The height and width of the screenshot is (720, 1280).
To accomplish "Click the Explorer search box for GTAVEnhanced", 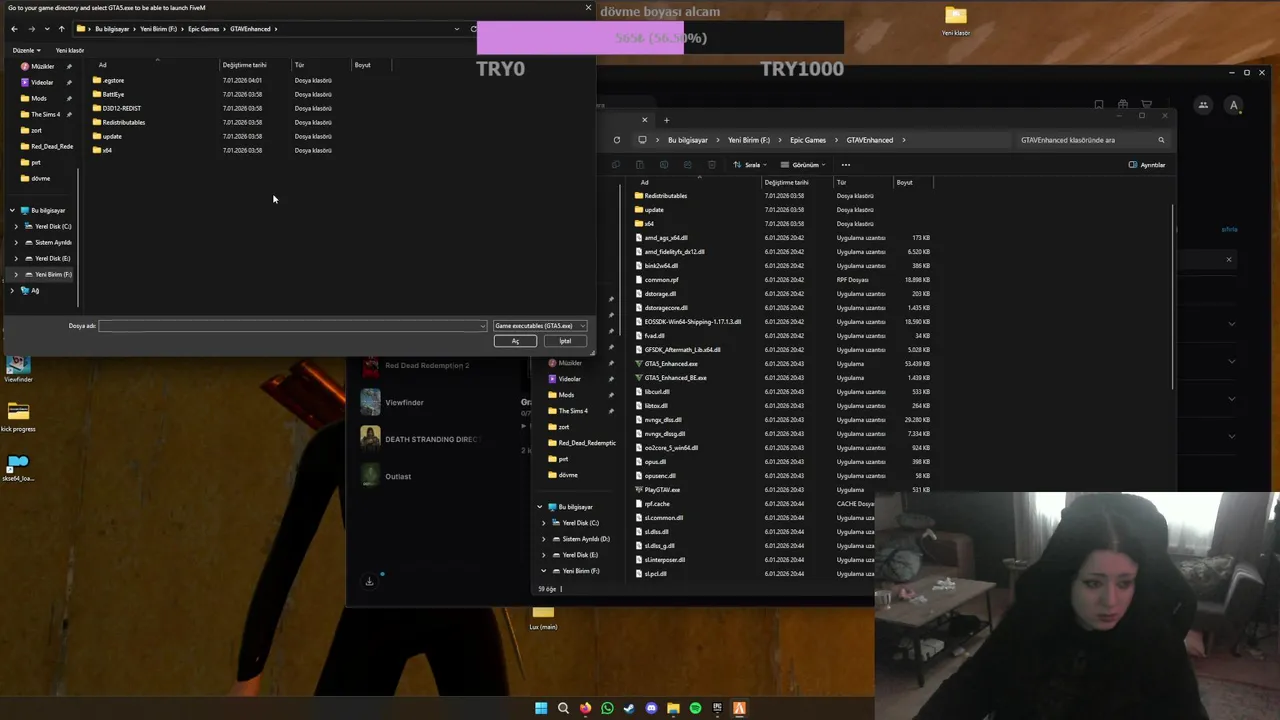I will tap(1085, 140).
